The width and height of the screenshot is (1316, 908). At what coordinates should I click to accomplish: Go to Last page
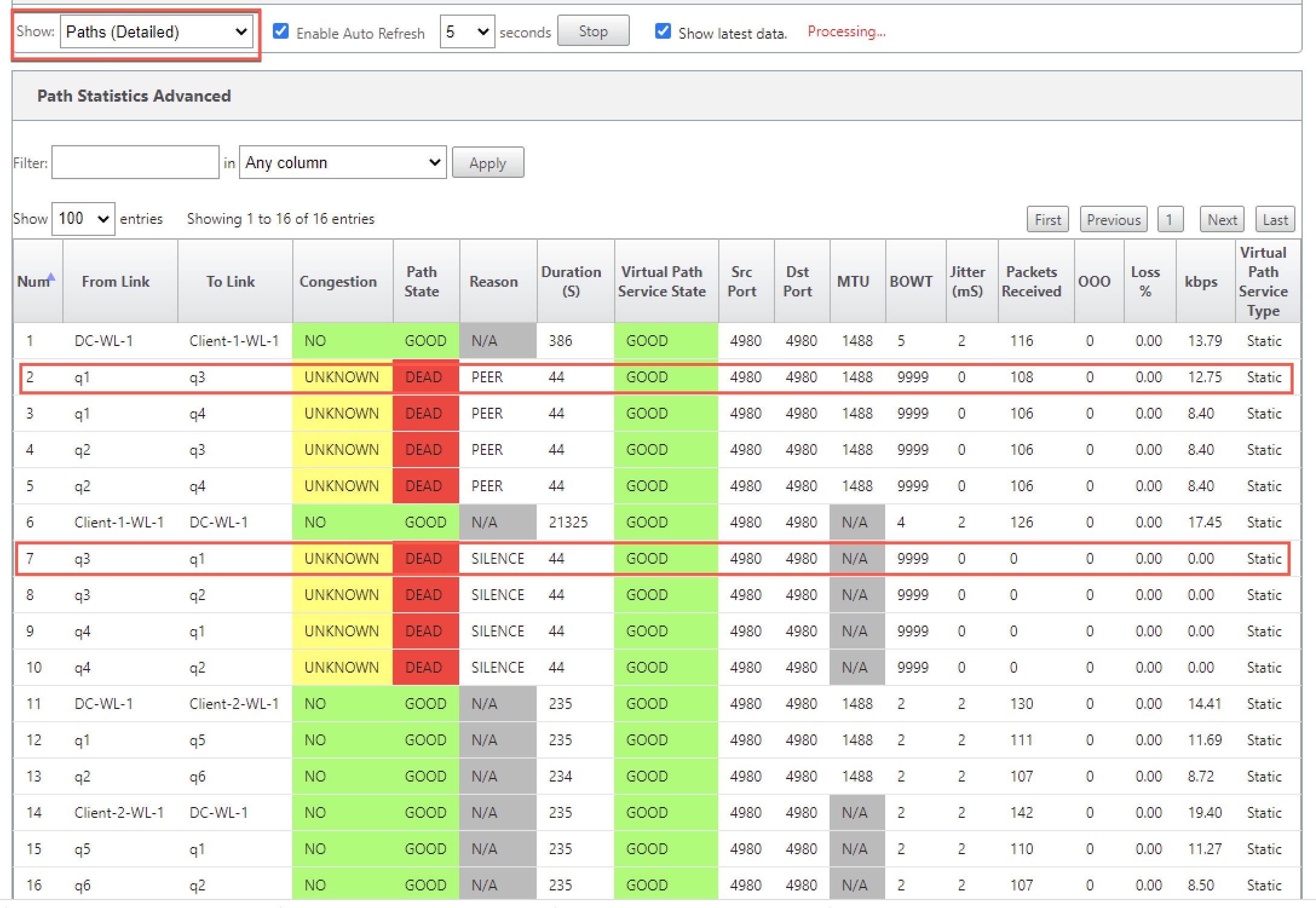pyautogui.click(x=1275, y=220)
